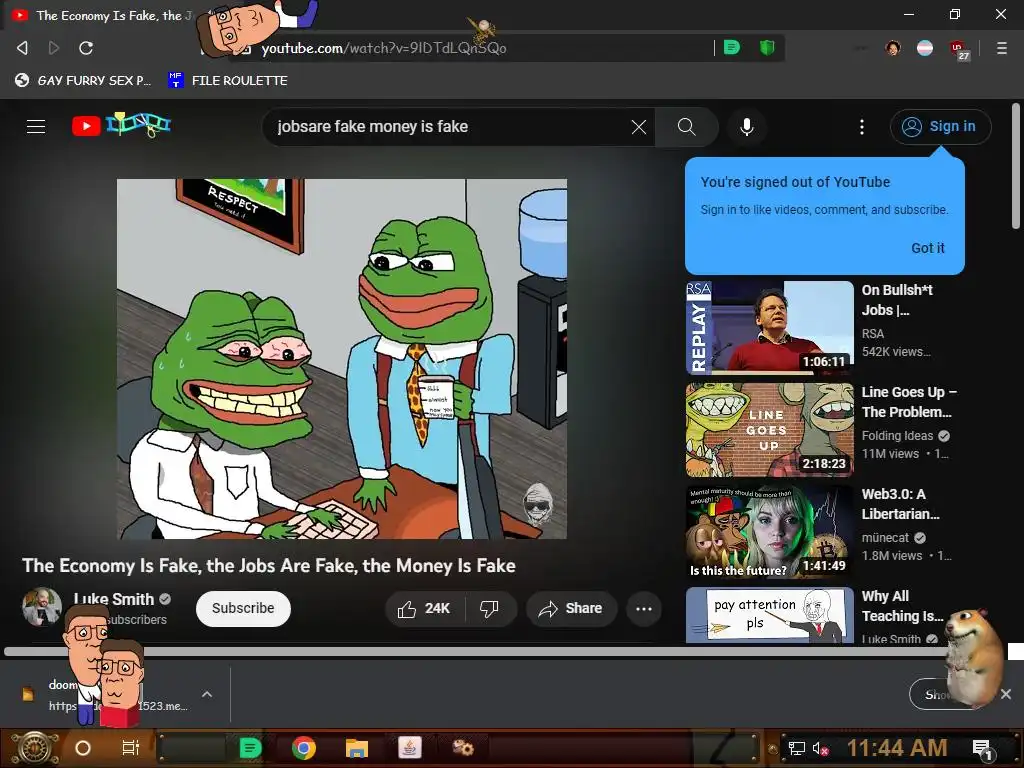
Task: Click the steampunk Start button on taskbar
Action: (x=34, y=748)
